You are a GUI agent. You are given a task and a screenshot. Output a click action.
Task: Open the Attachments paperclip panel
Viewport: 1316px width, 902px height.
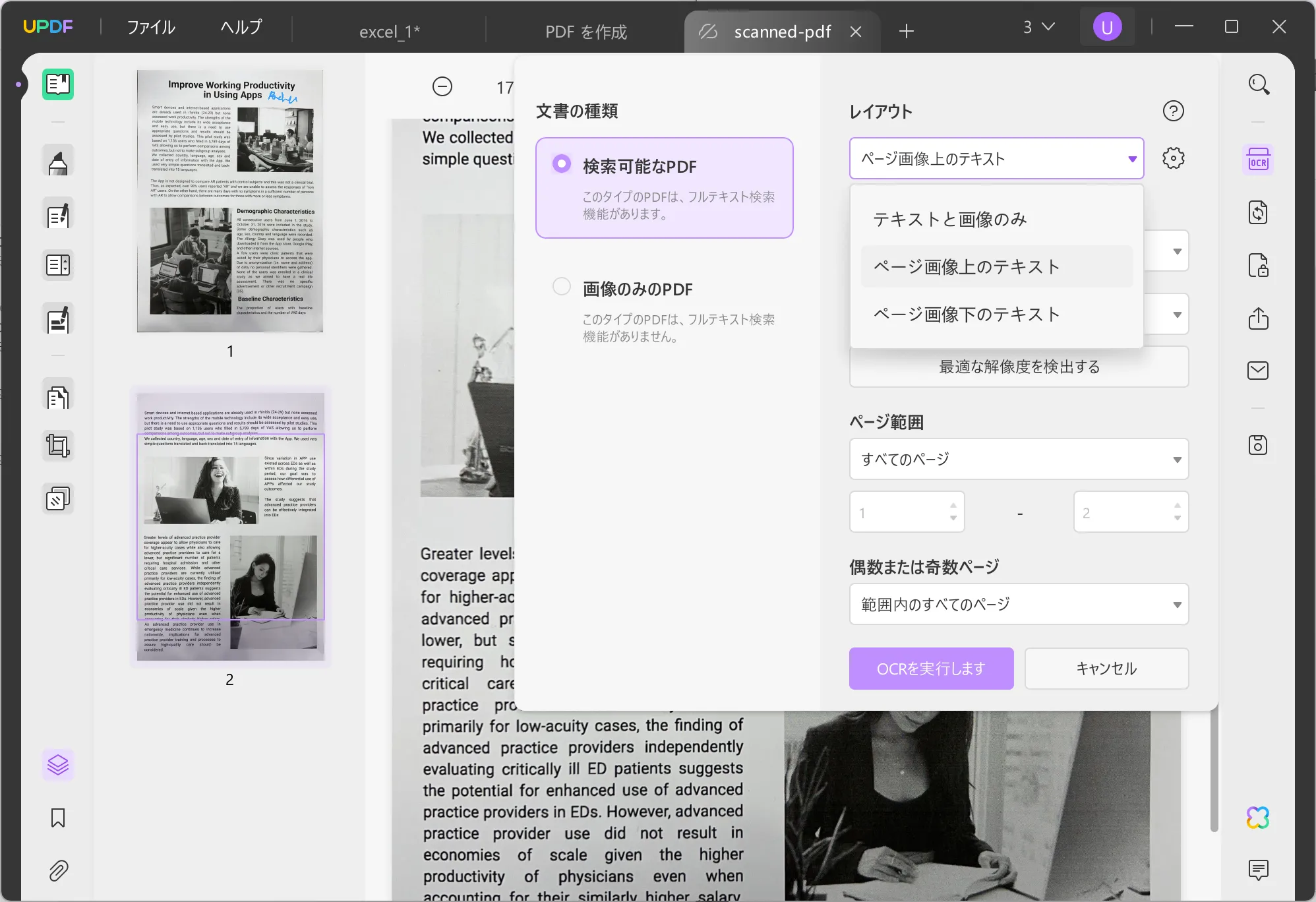click(x=58, y=871)
